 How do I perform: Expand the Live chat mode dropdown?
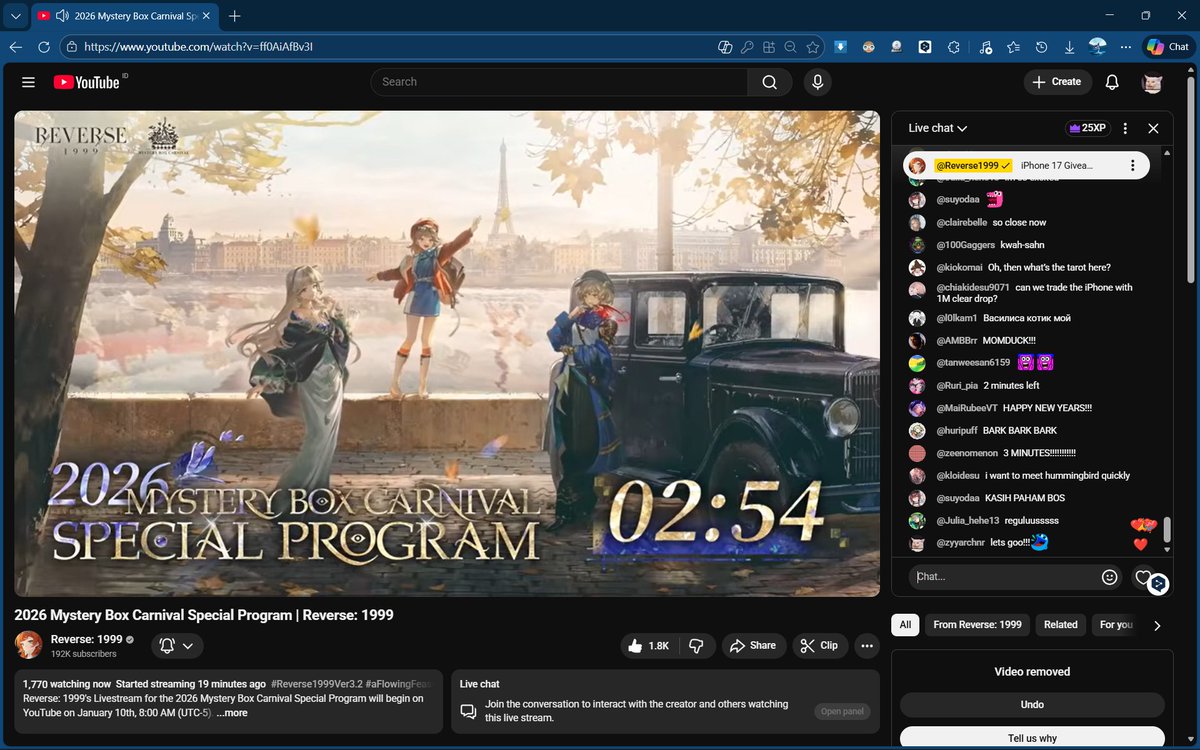pyautogui.click(x=938, y=128)
